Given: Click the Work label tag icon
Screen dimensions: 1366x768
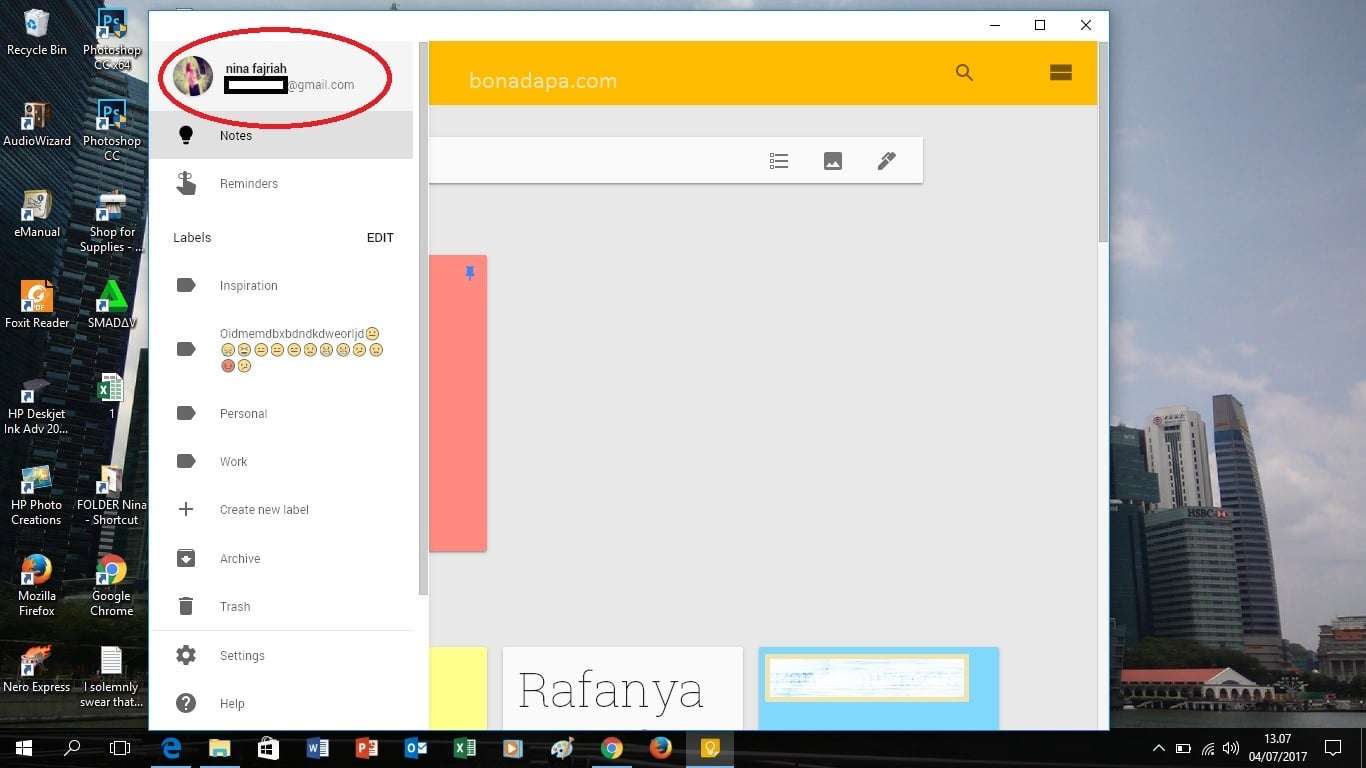Looking at the screenshot, I should (186, 461).
